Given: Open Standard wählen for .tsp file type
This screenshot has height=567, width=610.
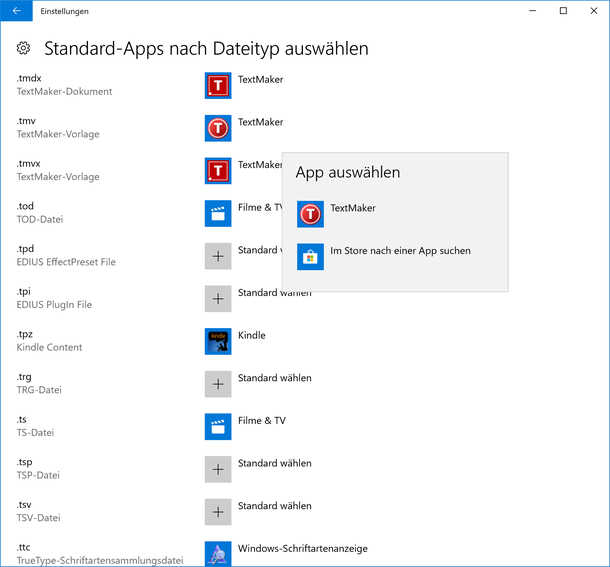Looking at the screenshot, I should click(x=274, y=463).
